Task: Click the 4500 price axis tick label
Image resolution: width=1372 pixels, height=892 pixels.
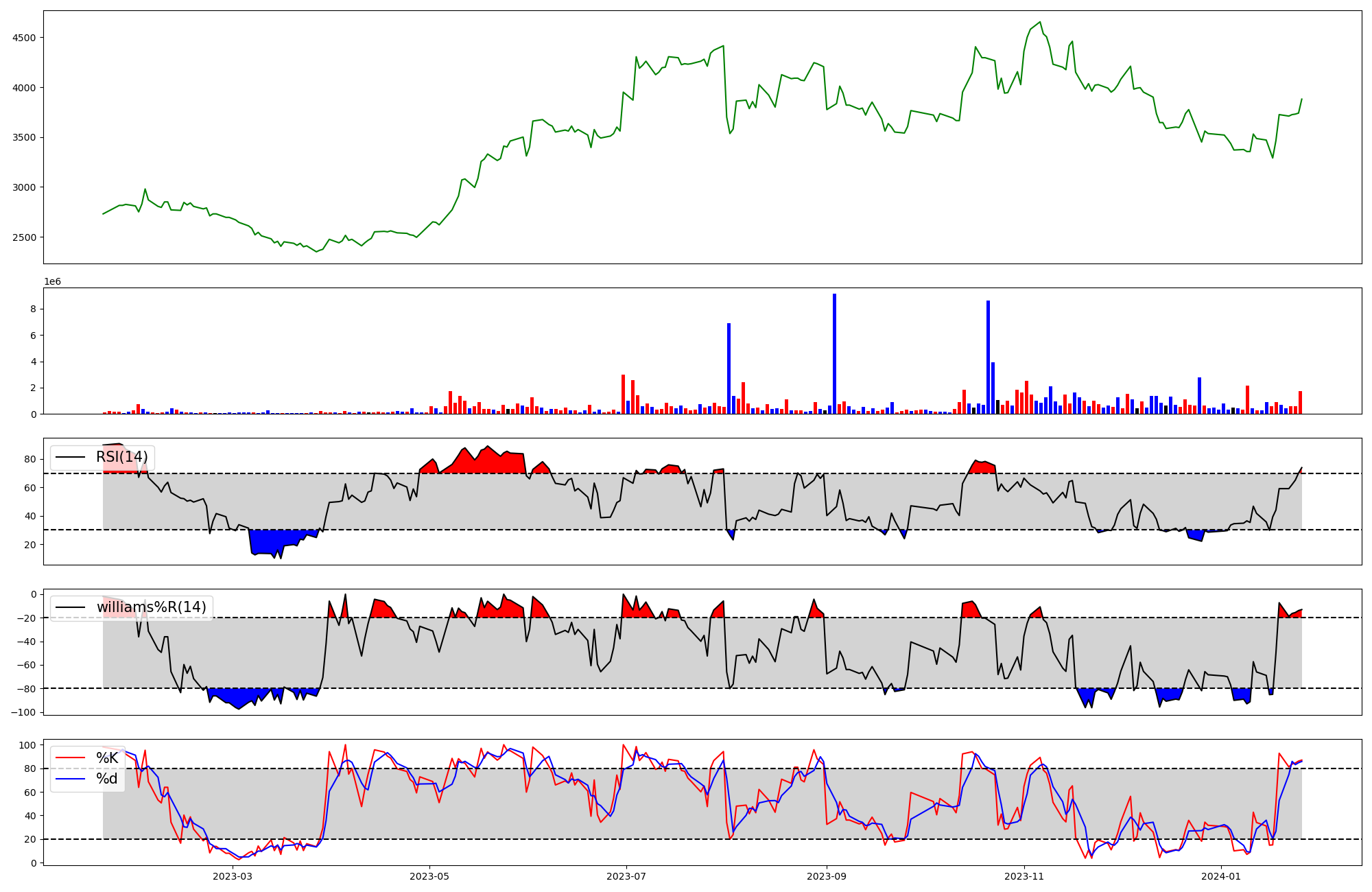Action: pyautogui.click(x=25, y=38)
